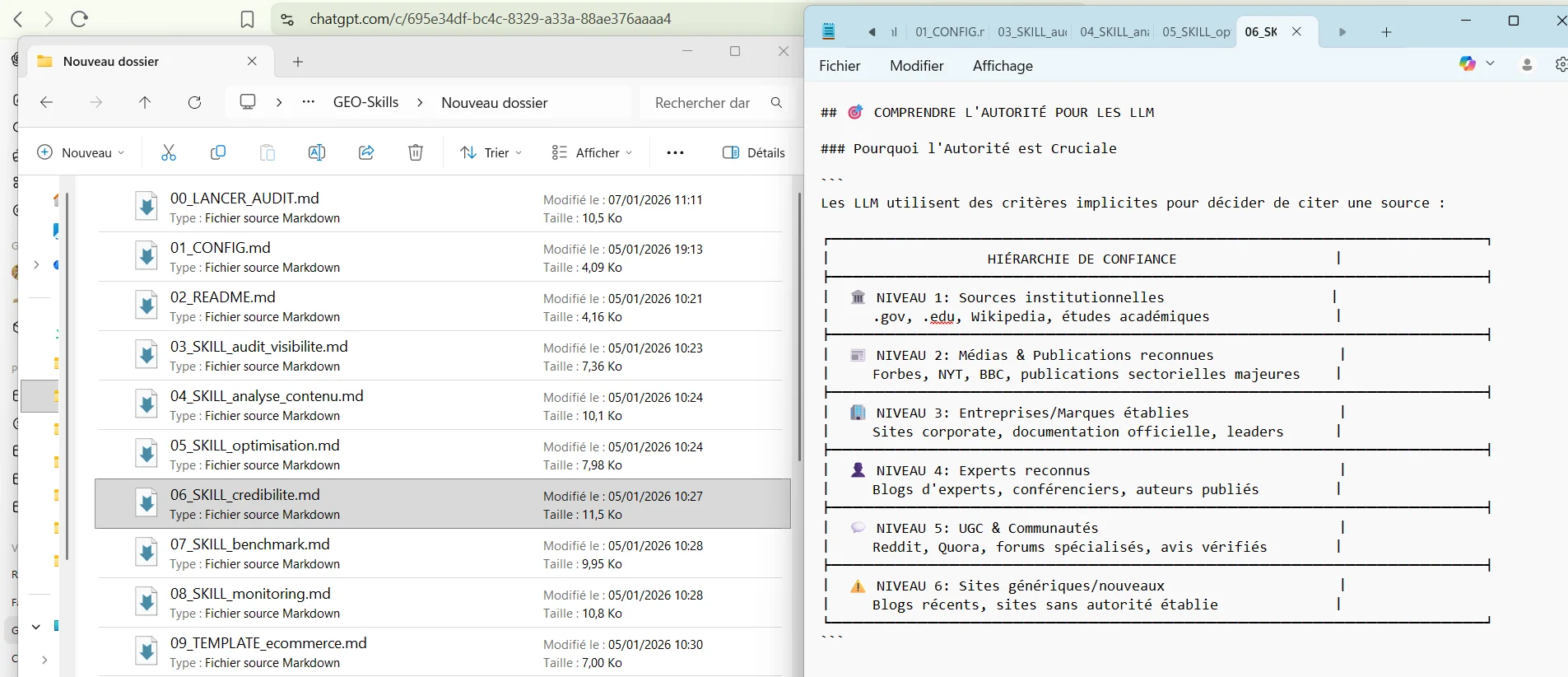The width and height of the screenshot is (1568, 677).
Task: Click the HIÉRARCHIE DE CONFIANCE heading text
Action: pos(1082,259)
